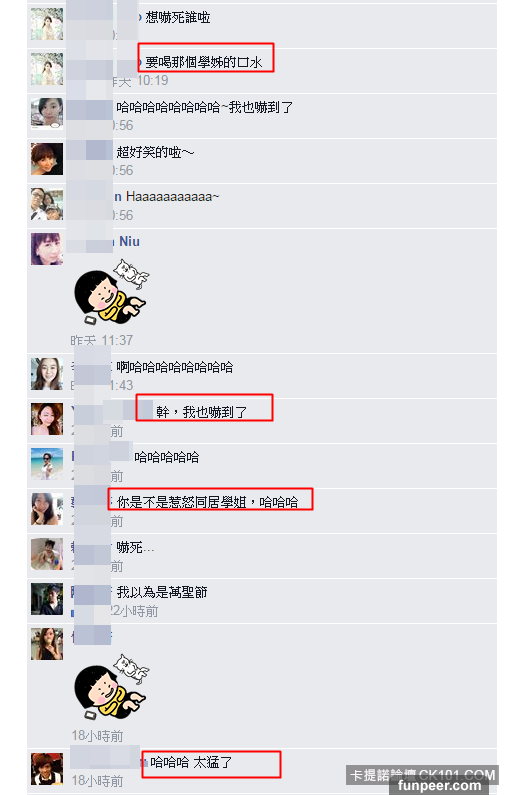Click avatar beside 你是不是惹怒同居學姐 comment

(47, 509)
